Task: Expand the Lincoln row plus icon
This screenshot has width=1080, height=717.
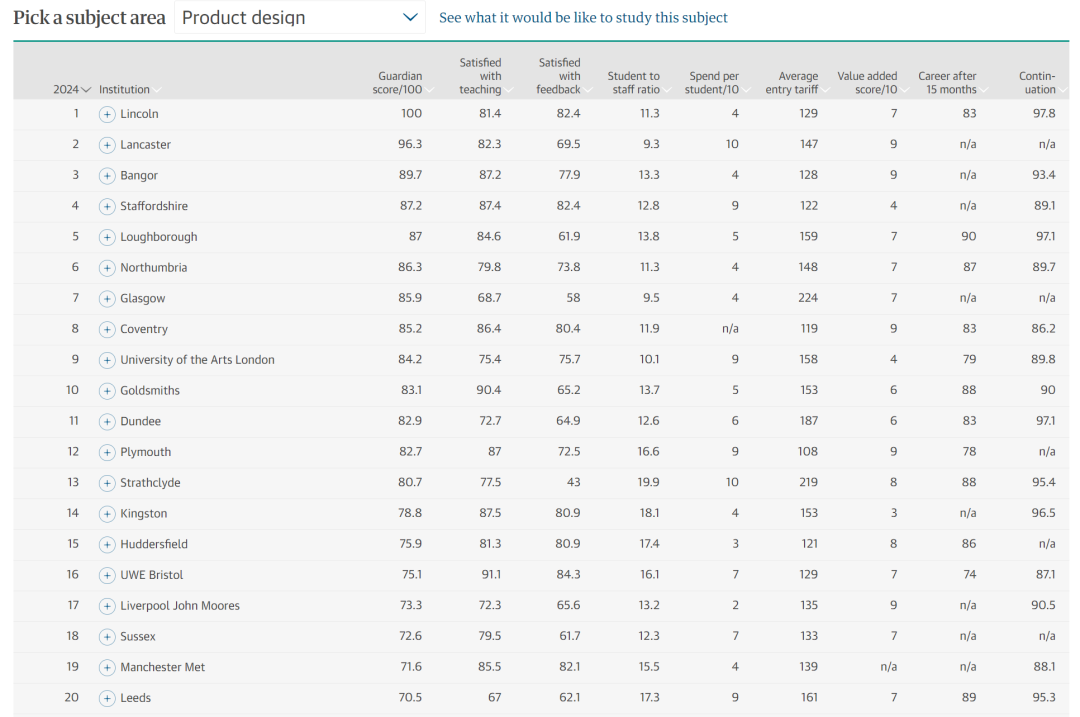Action: pyautogui.click(x=107, y=114)
